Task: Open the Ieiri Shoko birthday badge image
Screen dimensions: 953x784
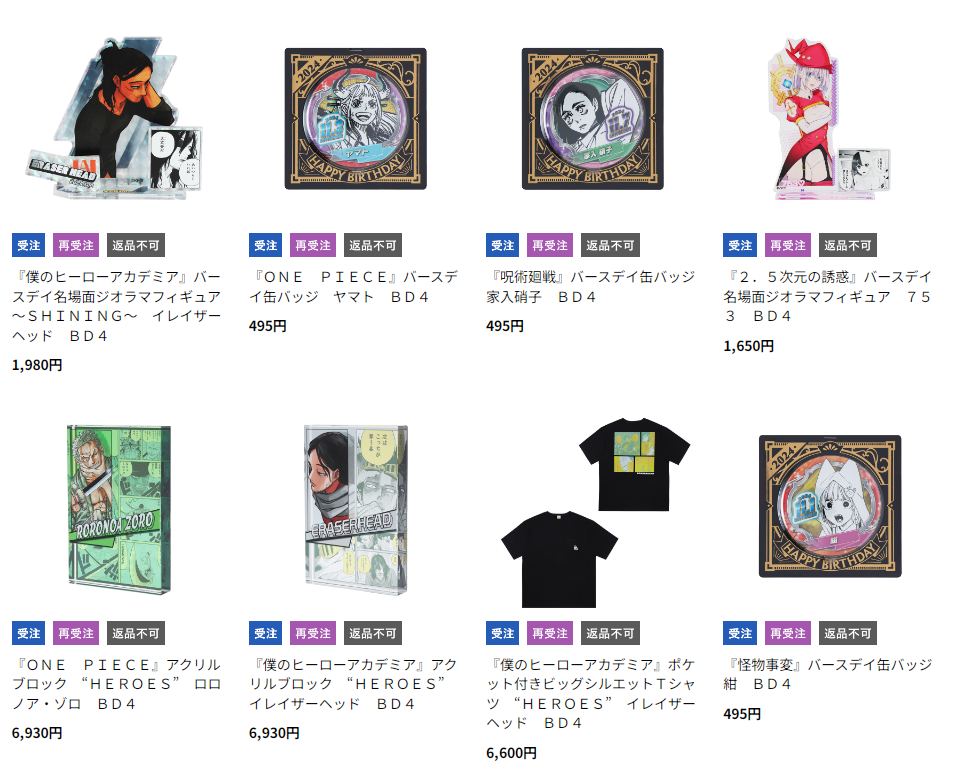Action: point(593,119)
